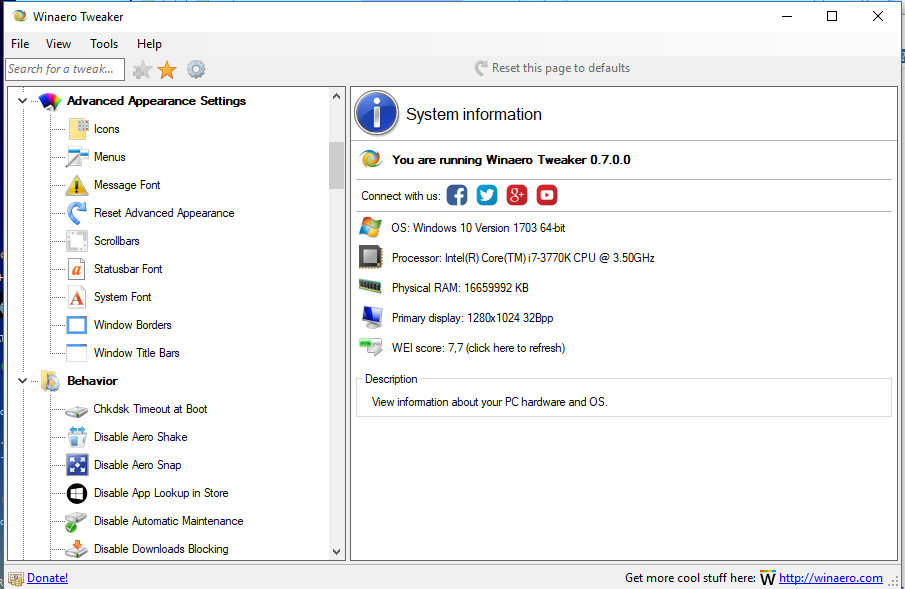Screen dimensions: 905x589
Task: Click the gray add-to-favorites star icon
Action: [x=142, y=70]
